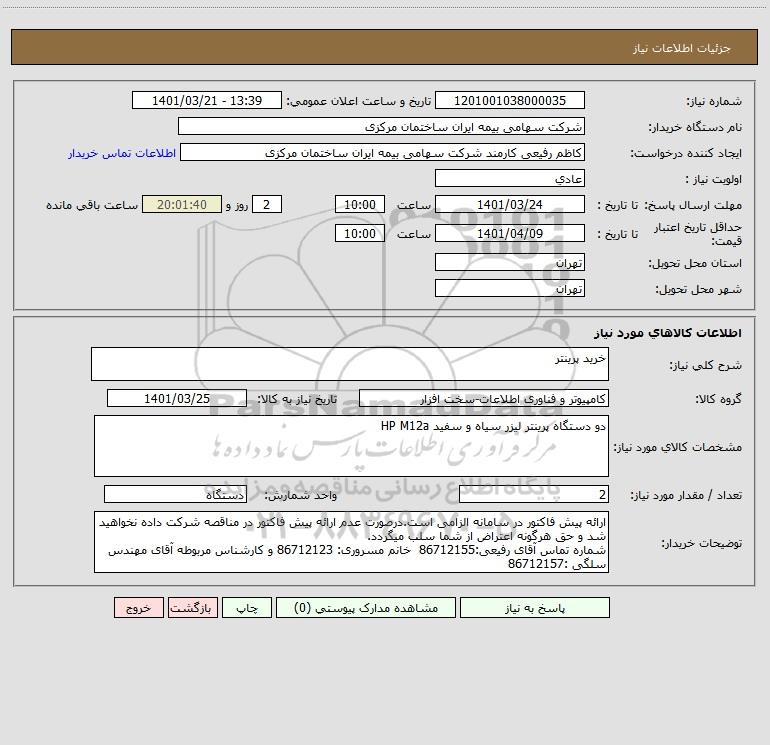The width and height of the screenshot is (770, 745).
Task: Click the remaining days field showing 2
Action: (x=267, y=205)
